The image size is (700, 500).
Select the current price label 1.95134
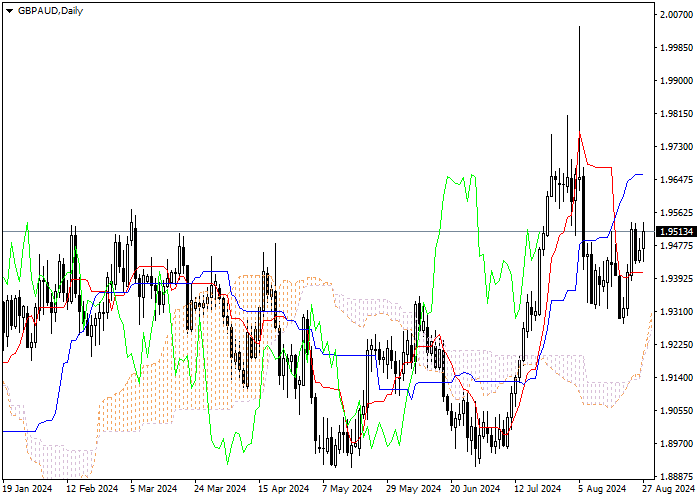click(x=677, y=232)
